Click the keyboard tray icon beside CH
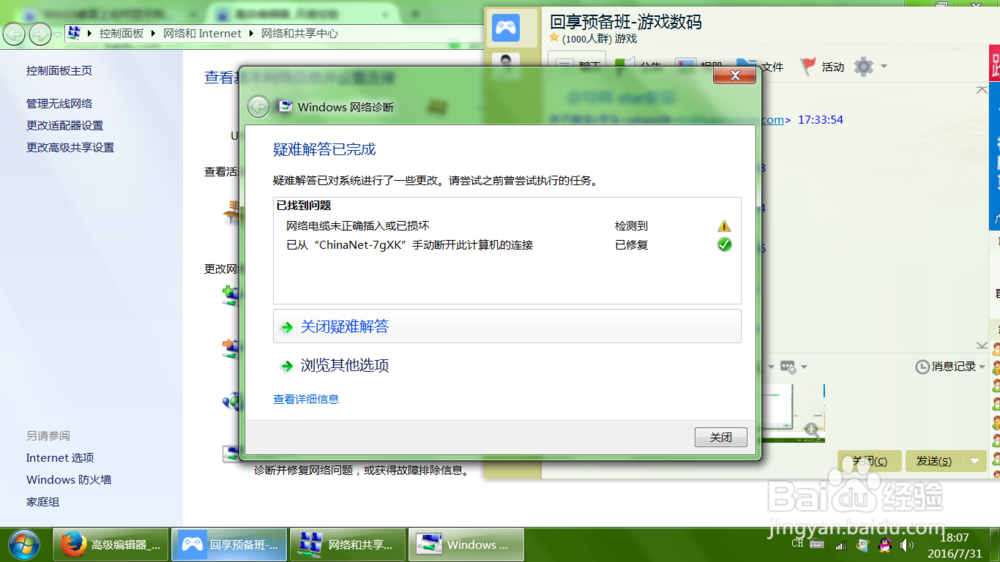 (817, 545)
